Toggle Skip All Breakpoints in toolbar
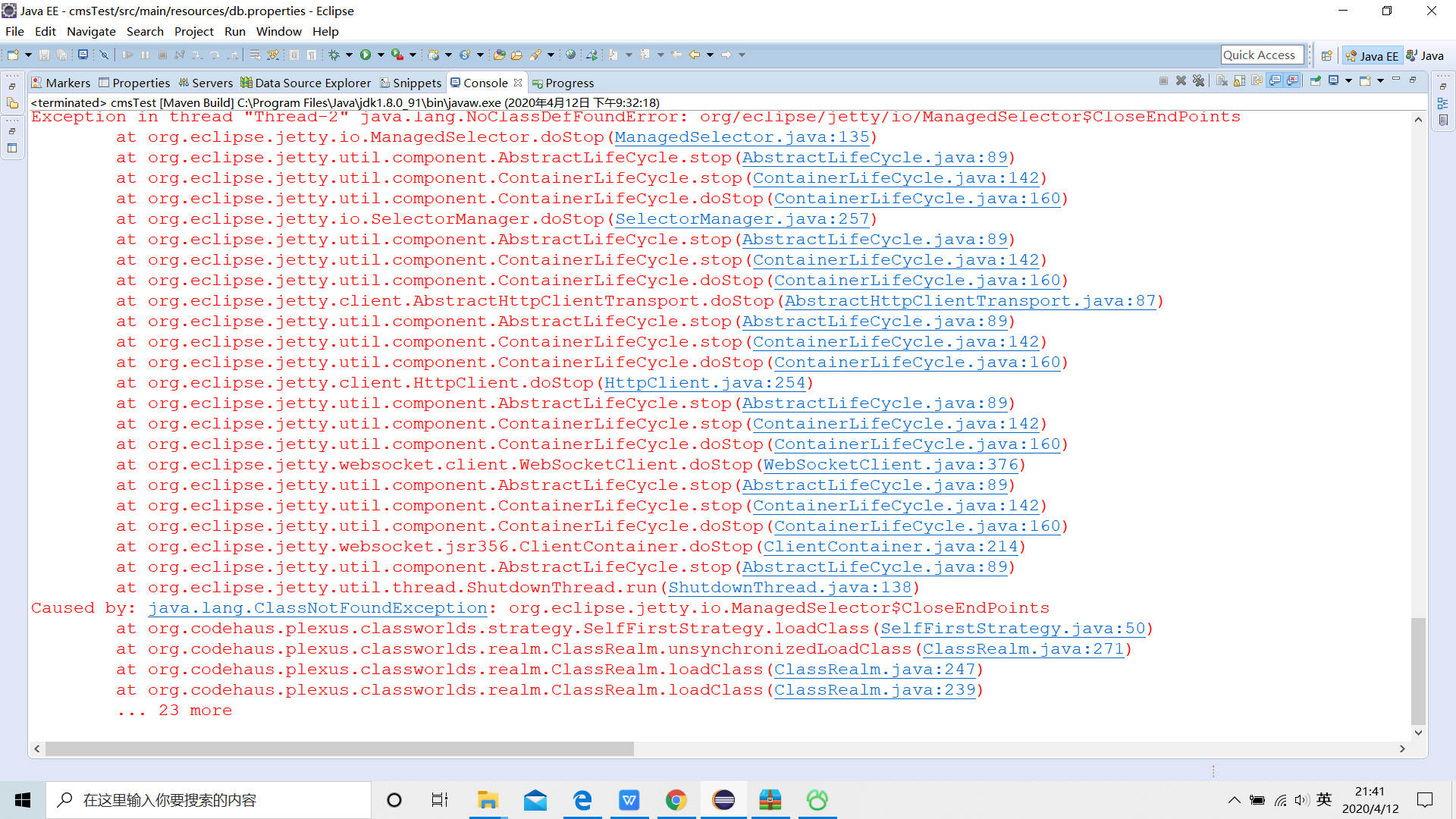Screen dimensions: 1456x819 click(104, 55)
